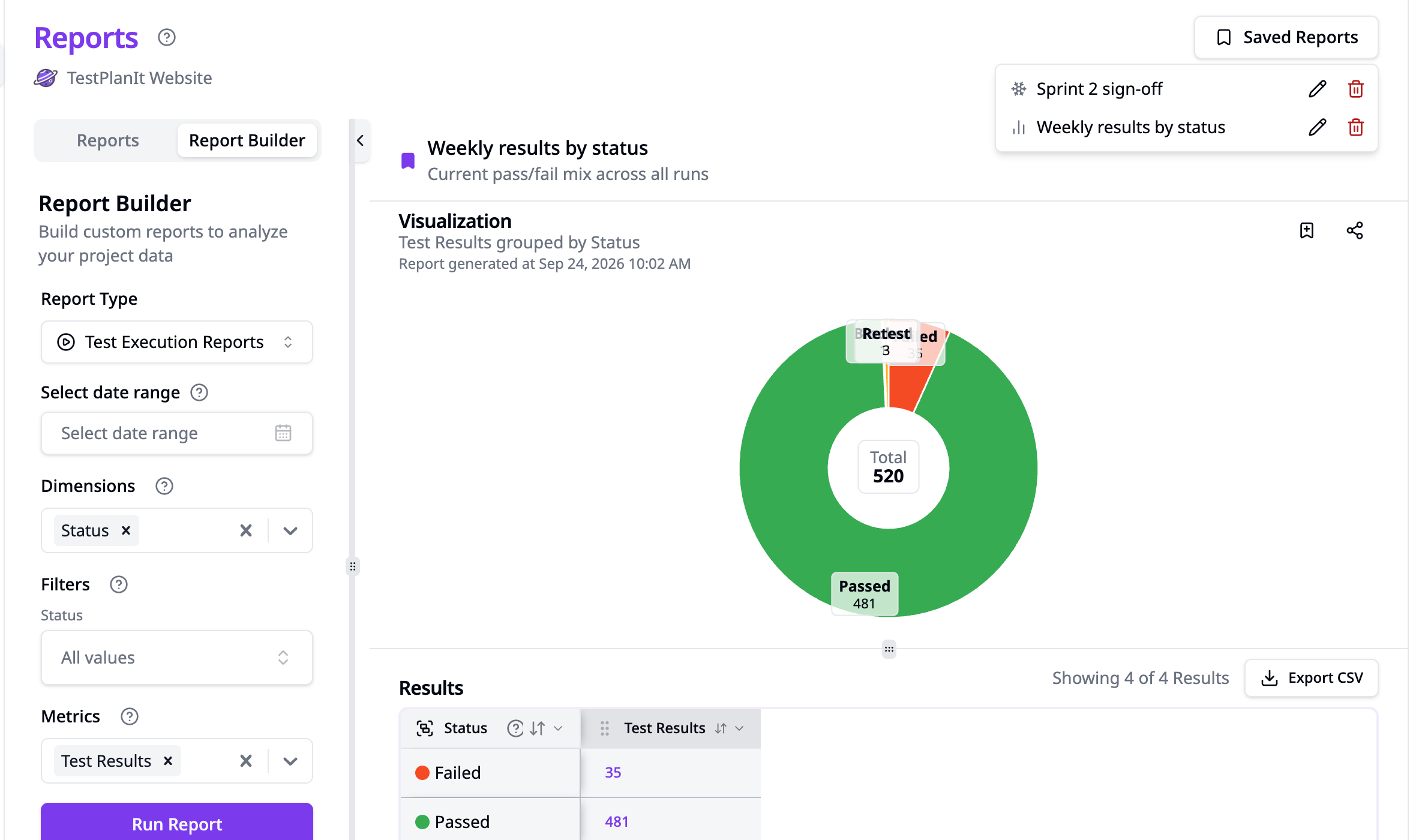Open the Filters help icon
This screenshot has width=1428, height=840.
[118, 584]
